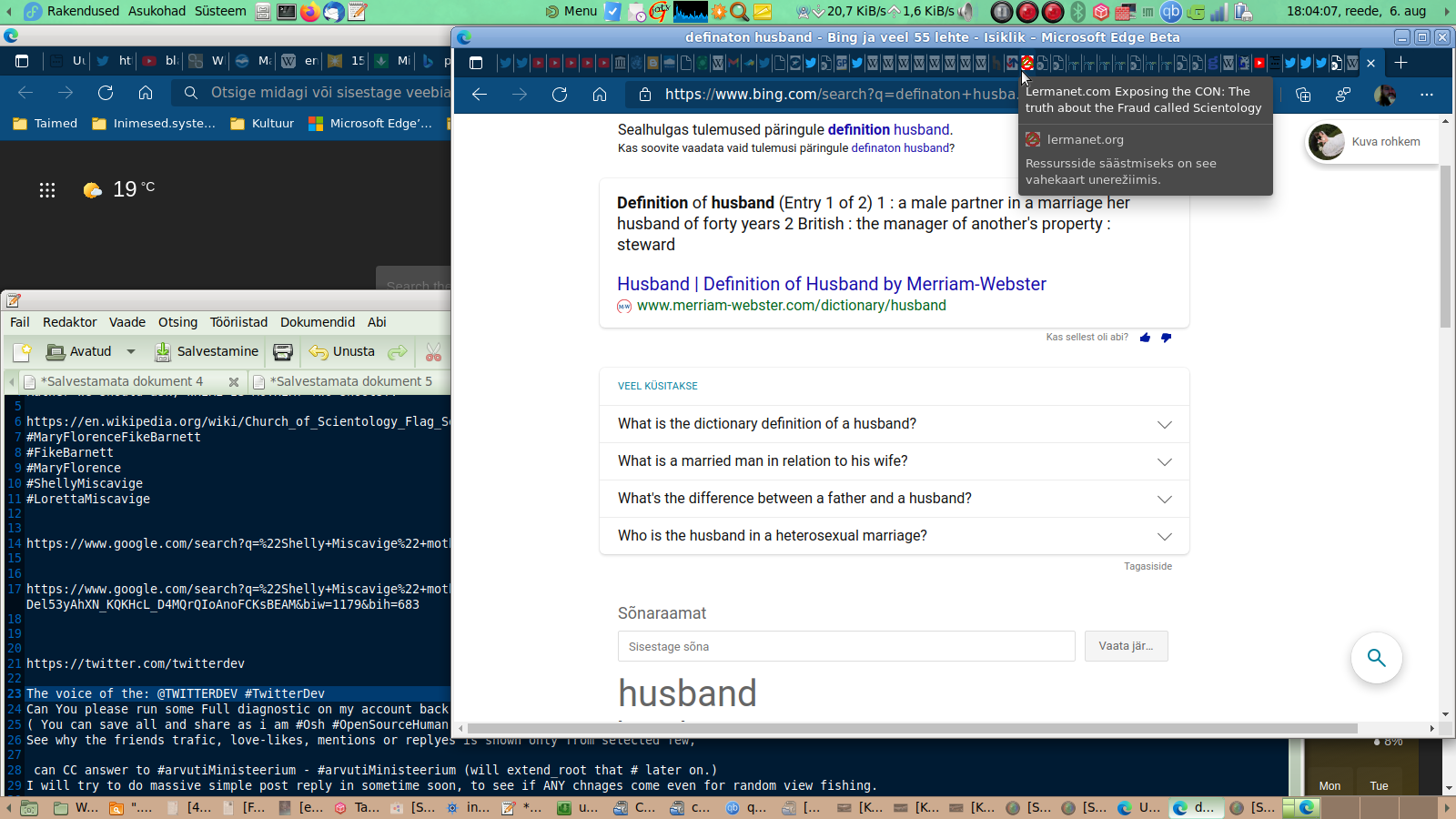The width and height of the screenshot is (1456, 819).
Task: Open home page in the Bing window
Action: pos(600,95)
